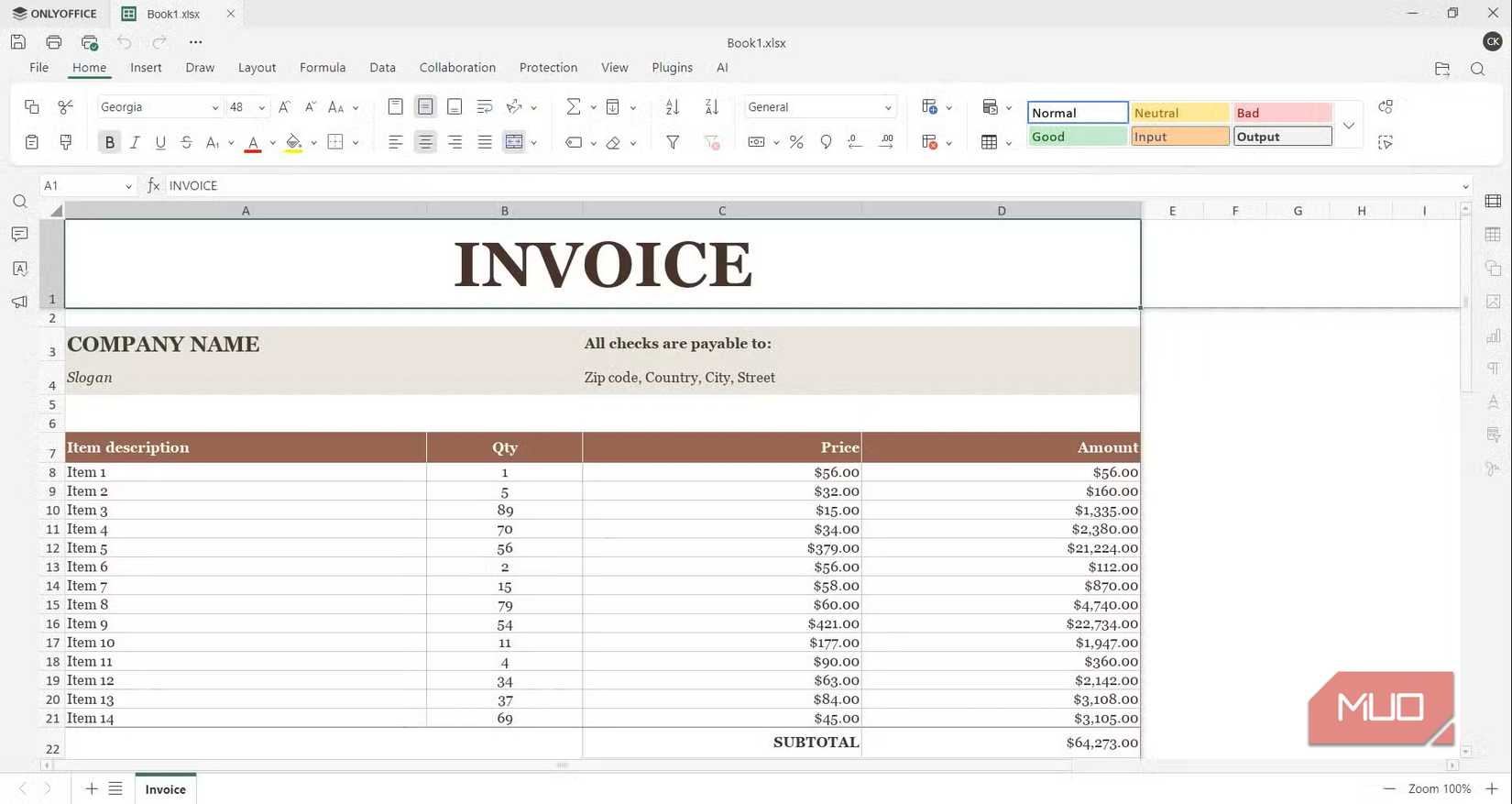Viewport: 1512px width, 804px height.
Task: Apply the Neutral cell style
Action: pos(1179,113)
